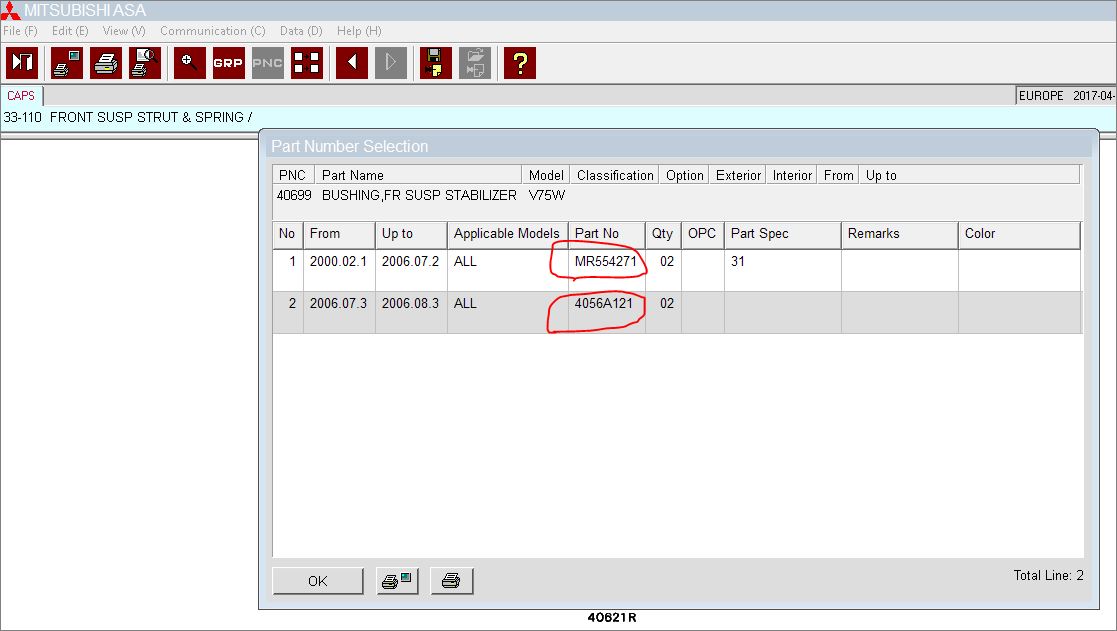Click the print screen toolbar icon

[x=68, y=63]
